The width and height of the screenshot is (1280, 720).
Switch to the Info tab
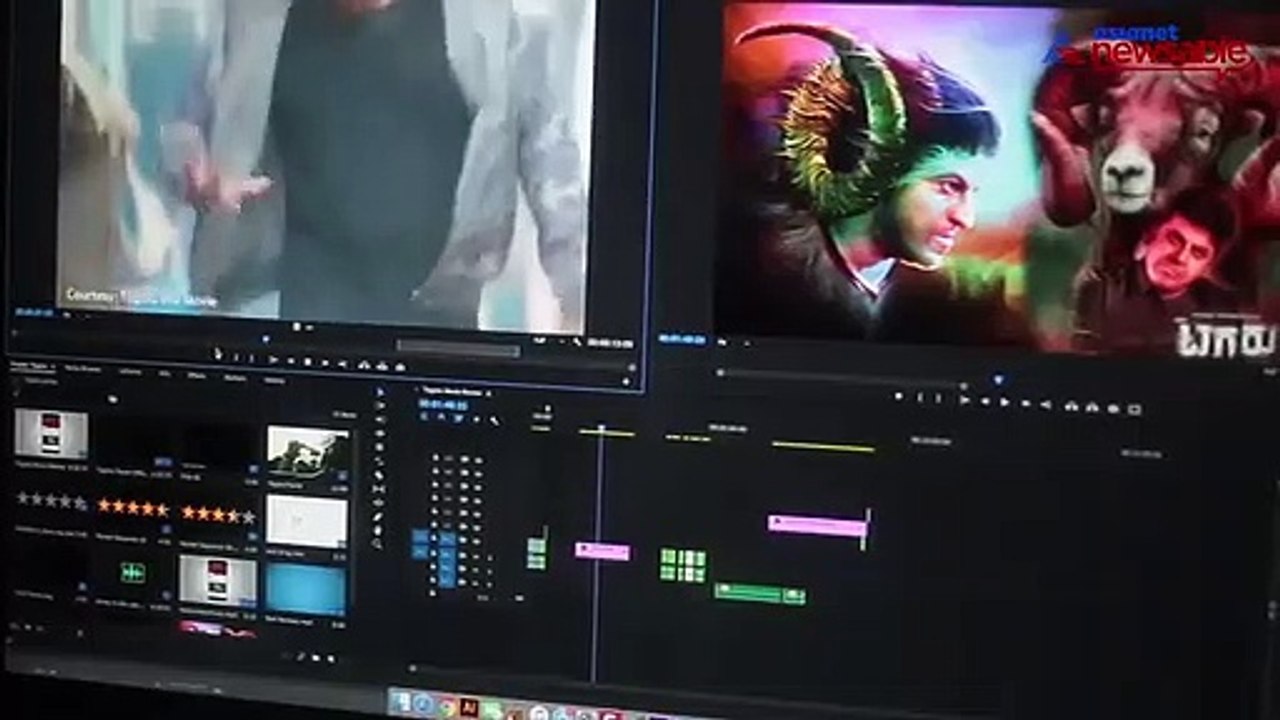(164, 372)
